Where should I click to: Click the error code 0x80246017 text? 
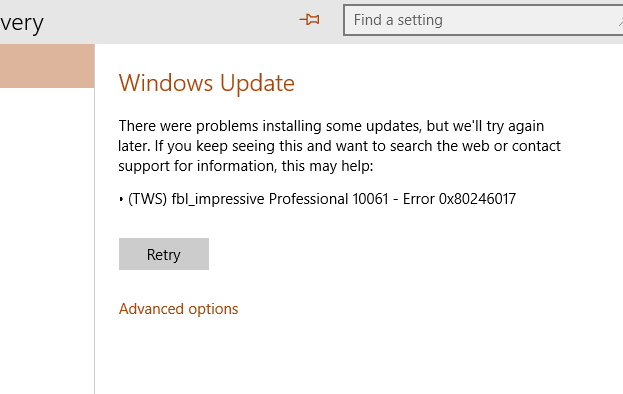tap(477, 199)
